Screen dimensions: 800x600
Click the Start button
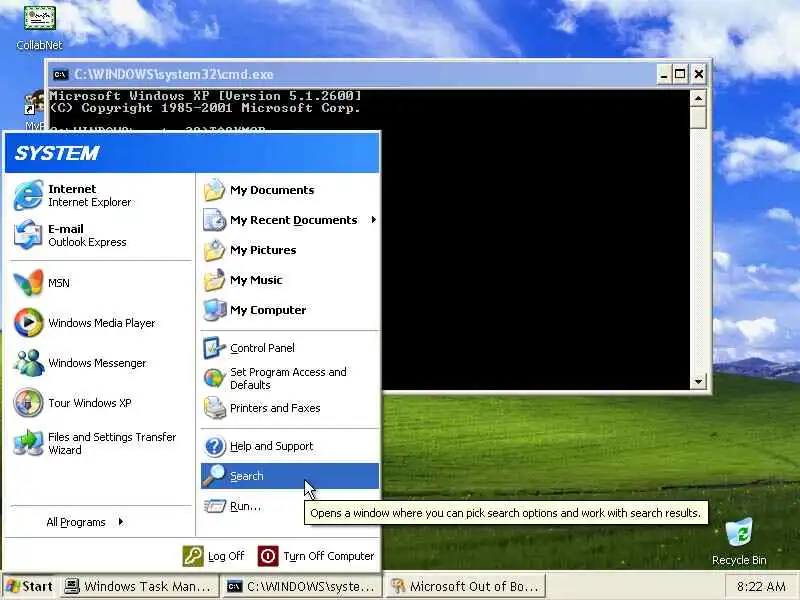pos(30,586)
